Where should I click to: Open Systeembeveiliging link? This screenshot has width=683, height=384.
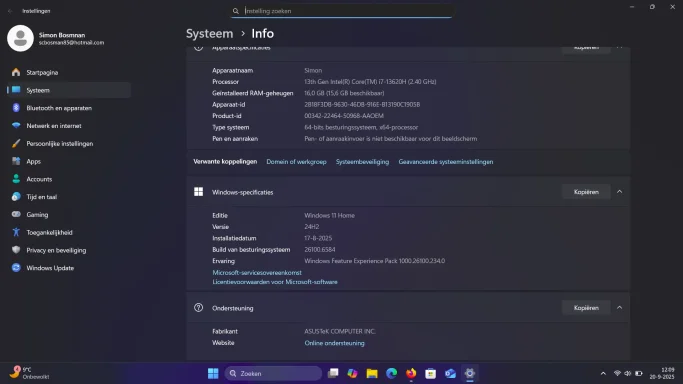point(362,162)
